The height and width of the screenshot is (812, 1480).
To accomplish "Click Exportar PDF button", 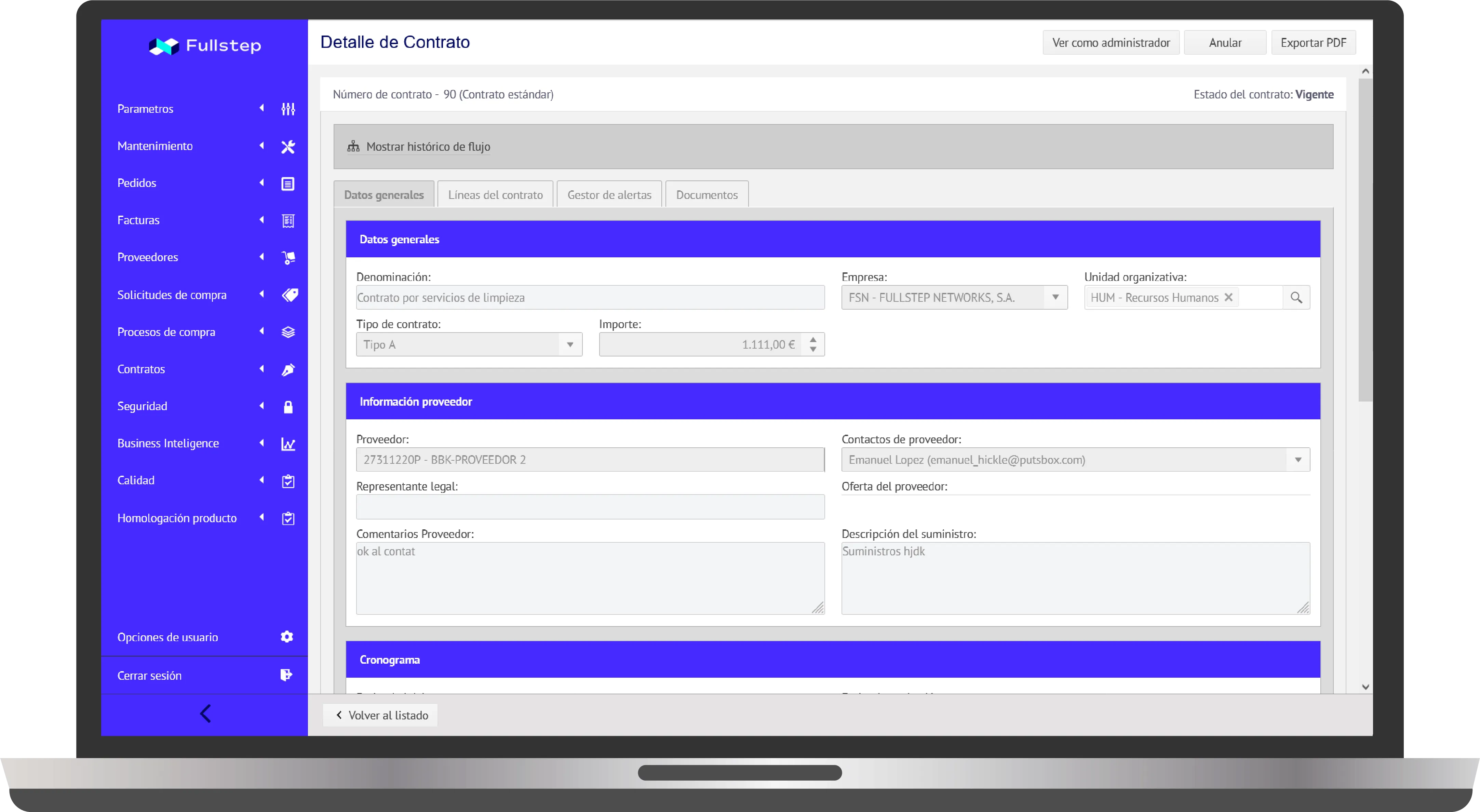I will [1313, 43].
